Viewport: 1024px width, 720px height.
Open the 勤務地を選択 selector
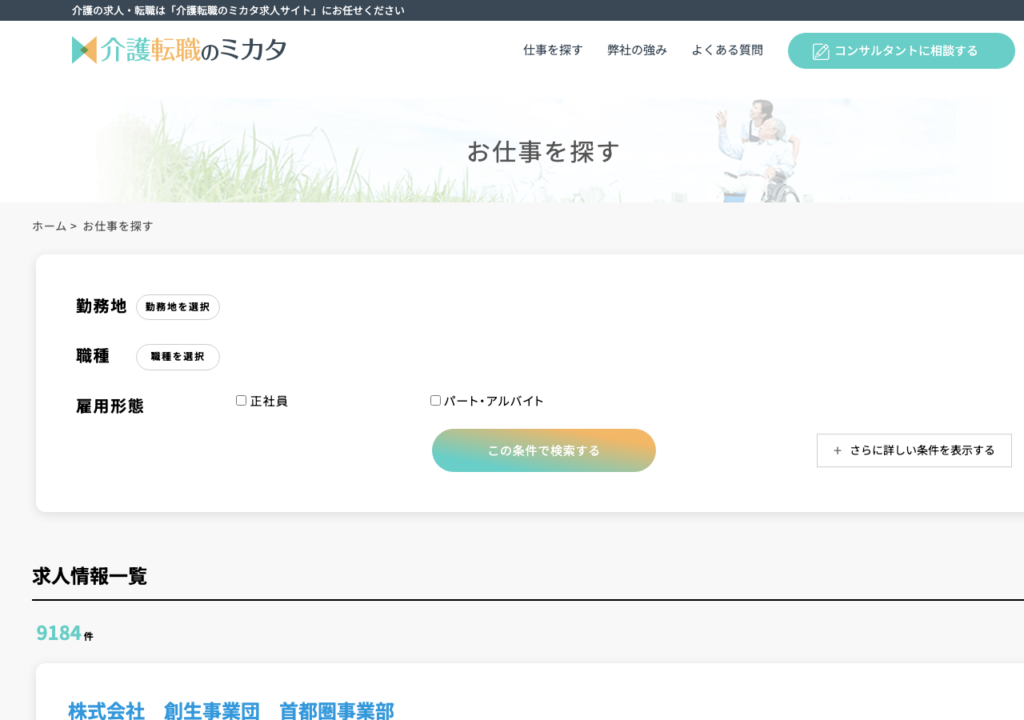point(178,307)
